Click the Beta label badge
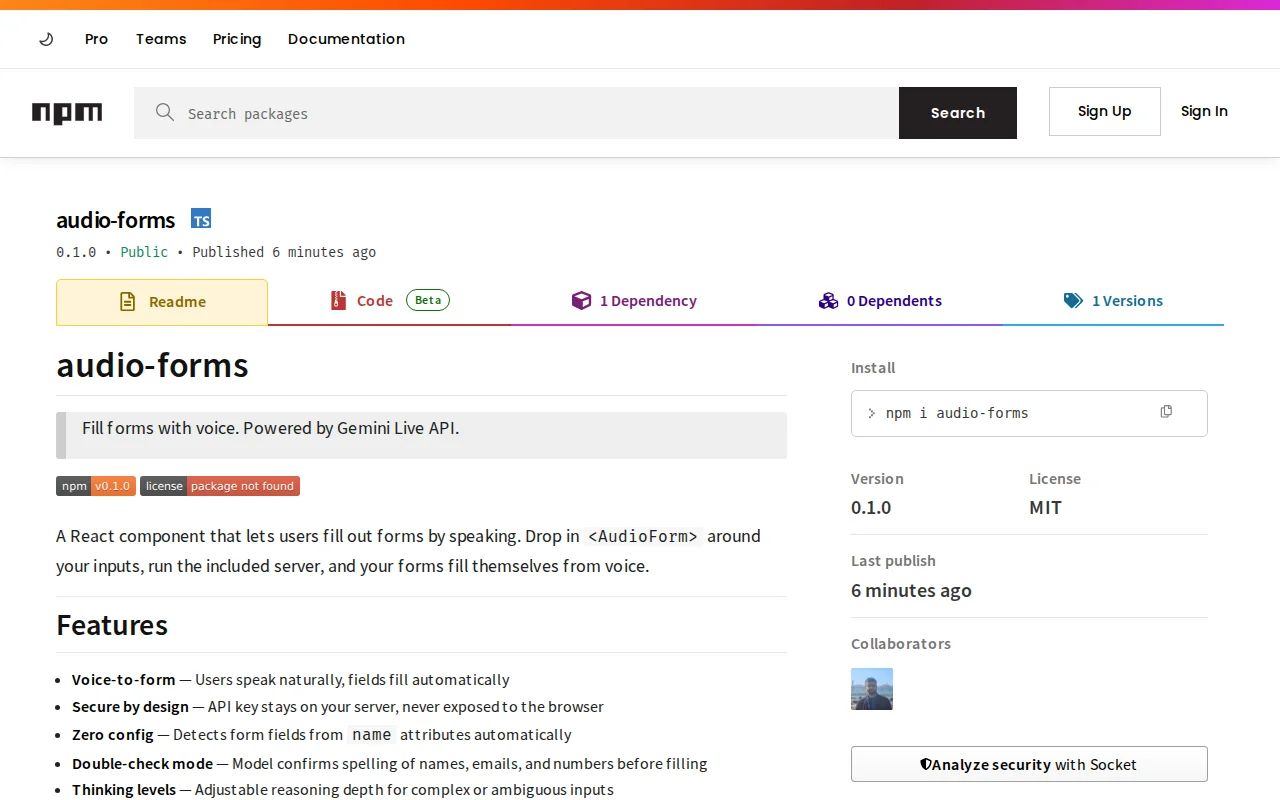The height and width of the screenshot is (800, 1280). click(428, 300)
